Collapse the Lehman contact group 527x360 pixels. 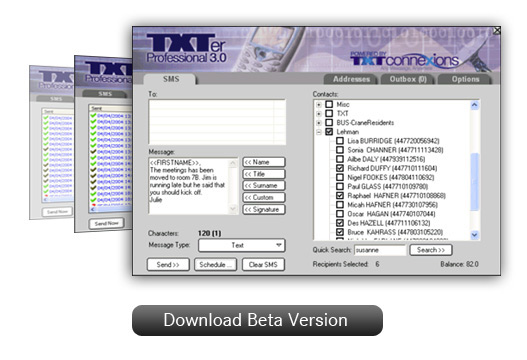coord(319,132)
